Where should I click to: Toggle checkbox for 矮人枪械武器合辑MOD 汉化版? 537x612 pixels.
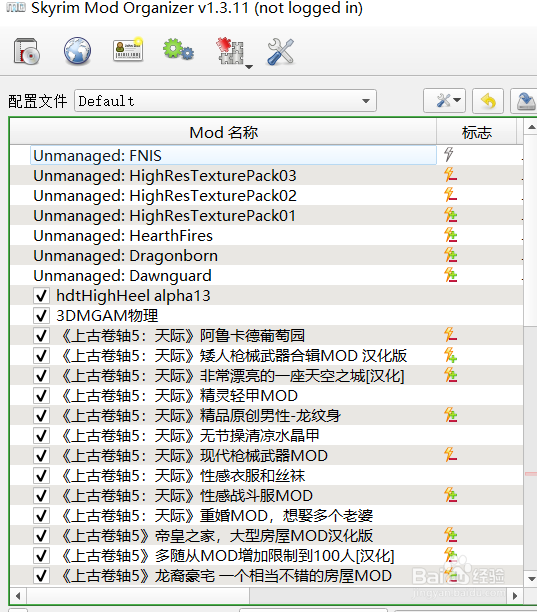click(41, 356)
